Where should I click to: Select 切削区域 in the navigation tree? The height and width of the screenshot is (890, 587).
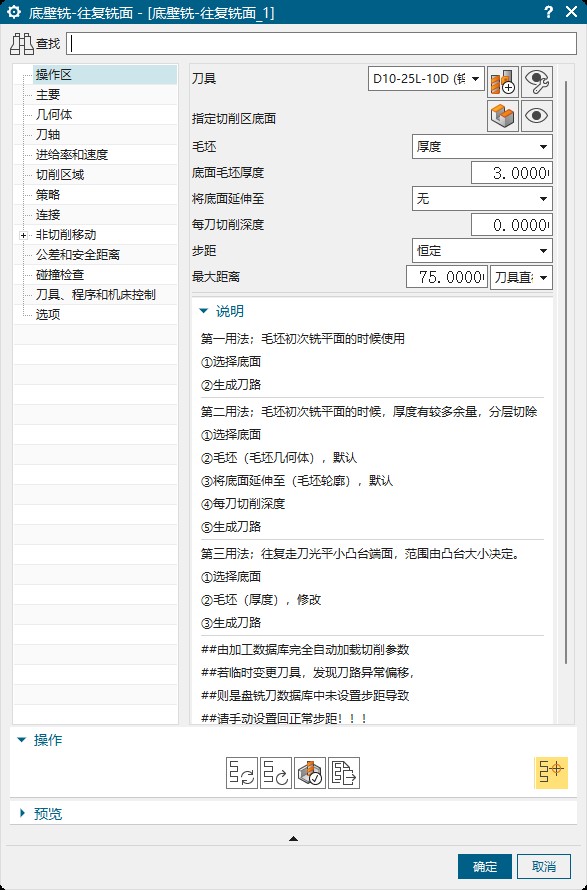coord(60,174)
